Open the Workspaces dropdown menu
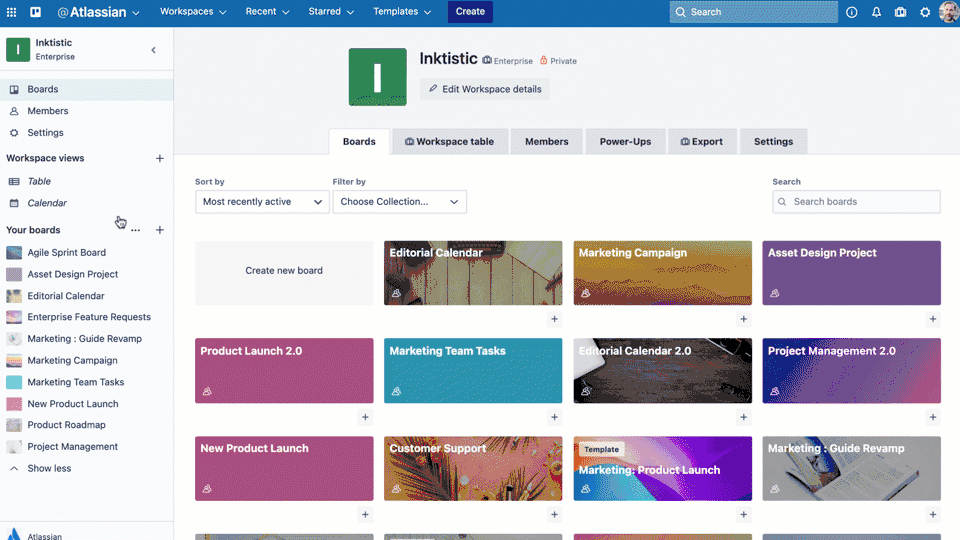 click(193, 12)
